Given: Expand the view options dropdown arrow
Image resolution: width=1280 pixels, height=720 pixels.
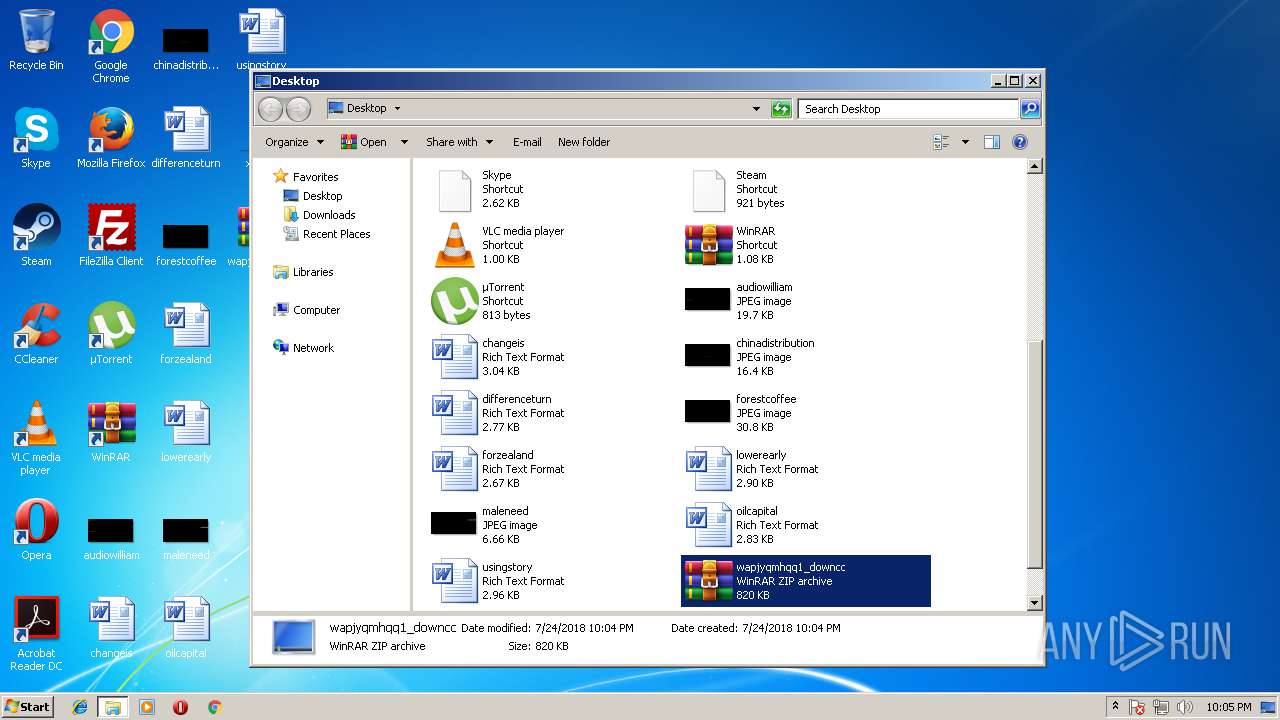Looking at the screenshot, I should click(965, 142).
